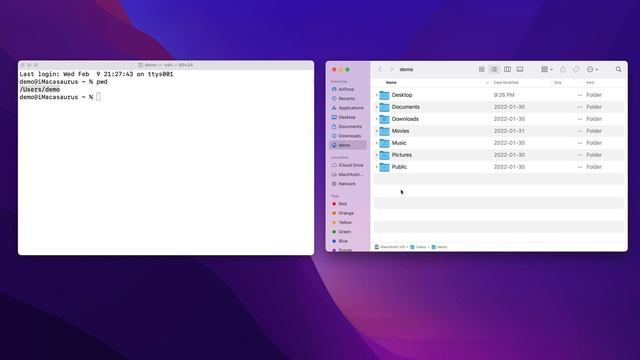Switch Finder to gallery view

pyautogui.click(x=520, y=69)
